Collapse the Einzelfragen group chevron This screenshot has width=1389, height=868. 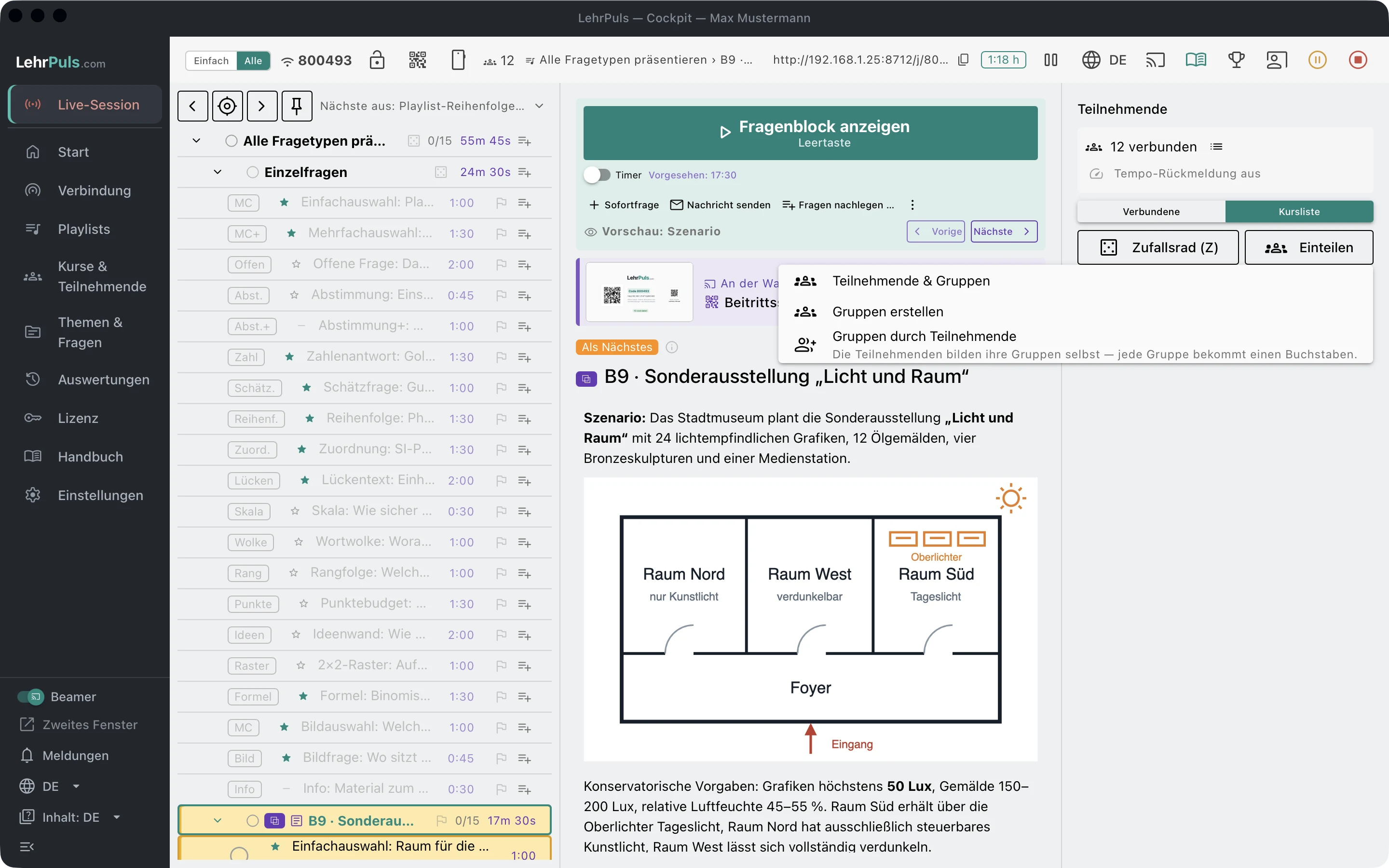(218, 172)
